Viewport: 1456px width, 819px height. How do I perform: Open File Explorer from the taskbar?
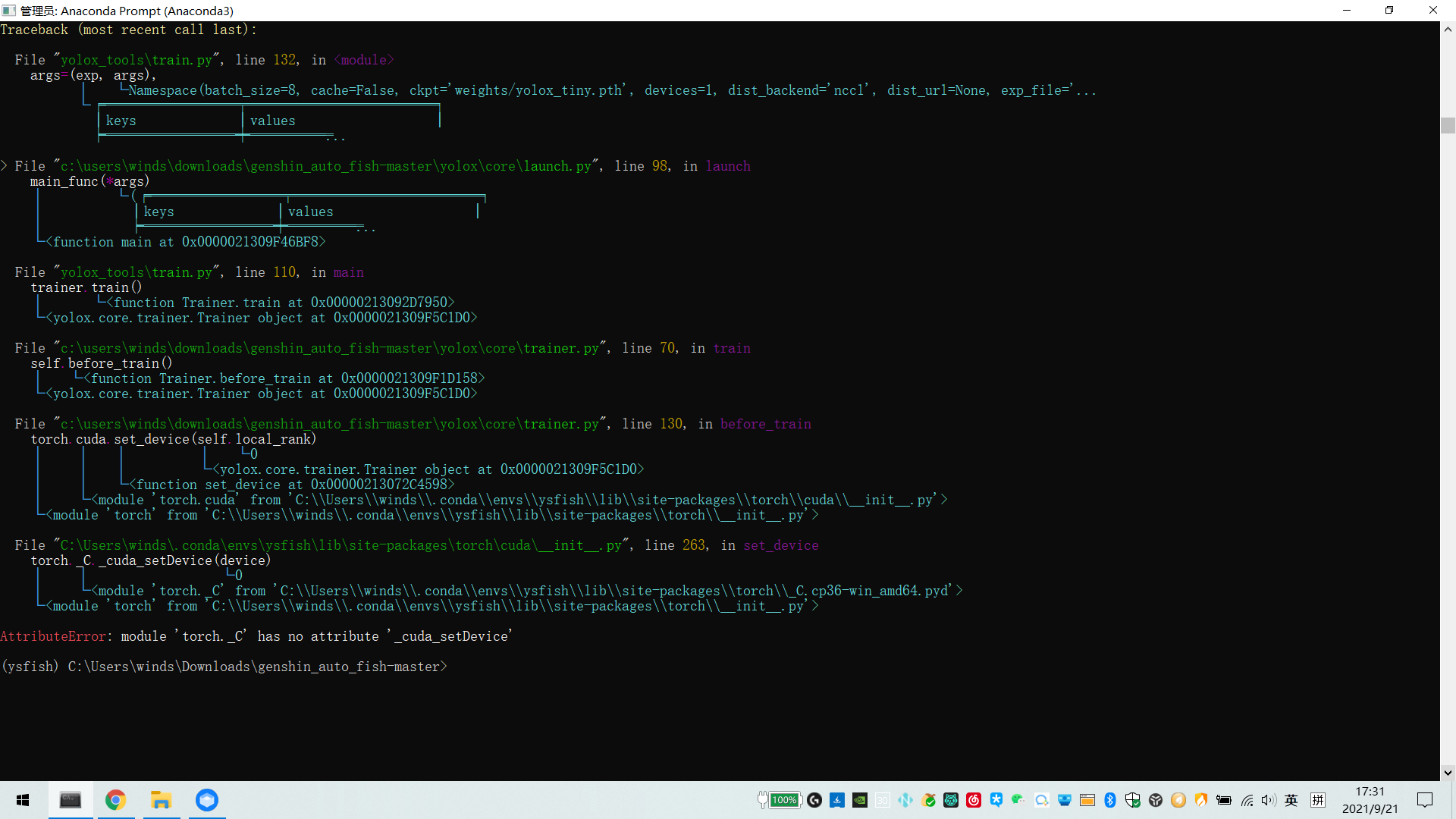161,800
